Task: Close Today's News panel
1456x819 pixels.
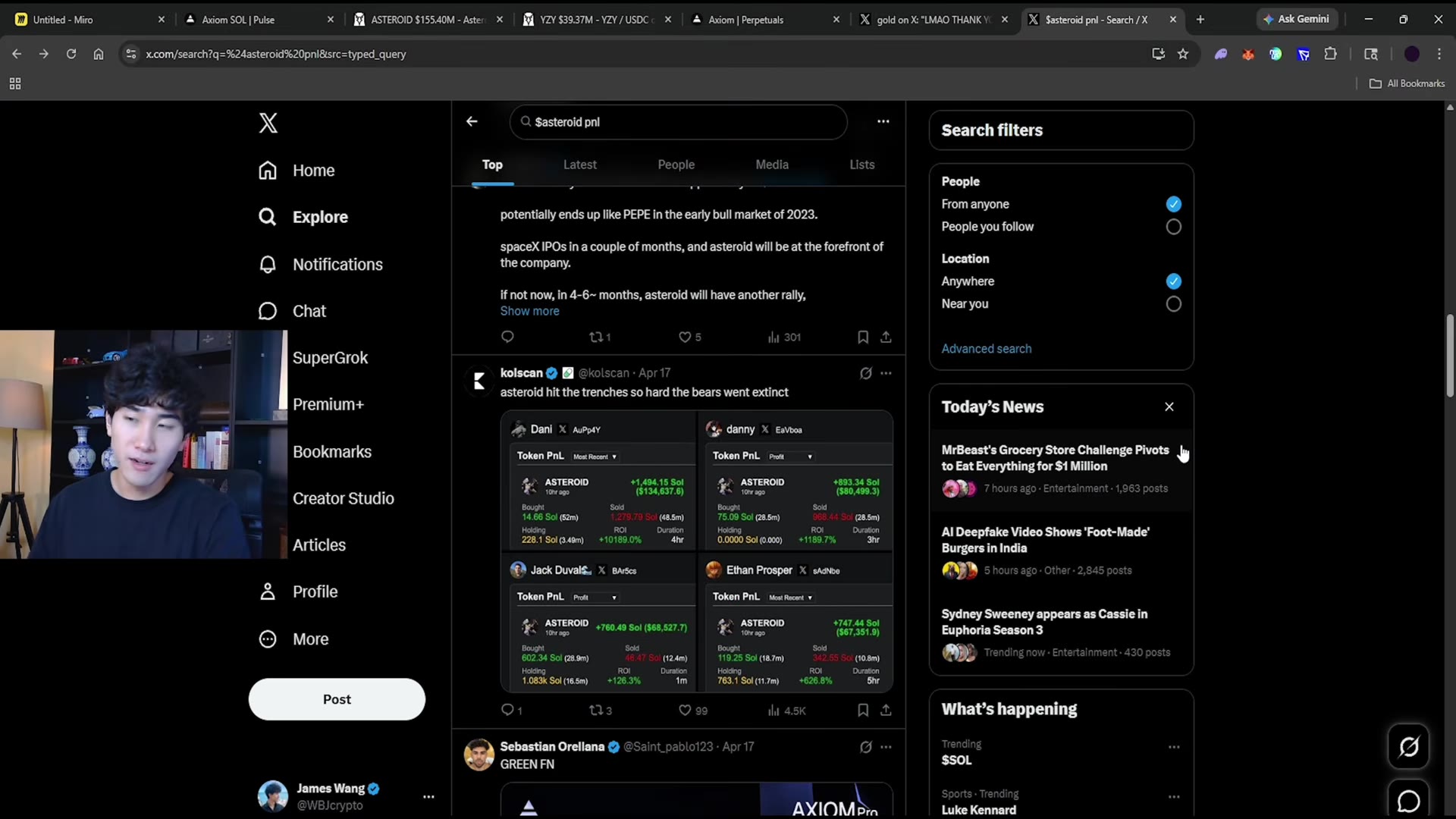Action: pos(1169,407)
